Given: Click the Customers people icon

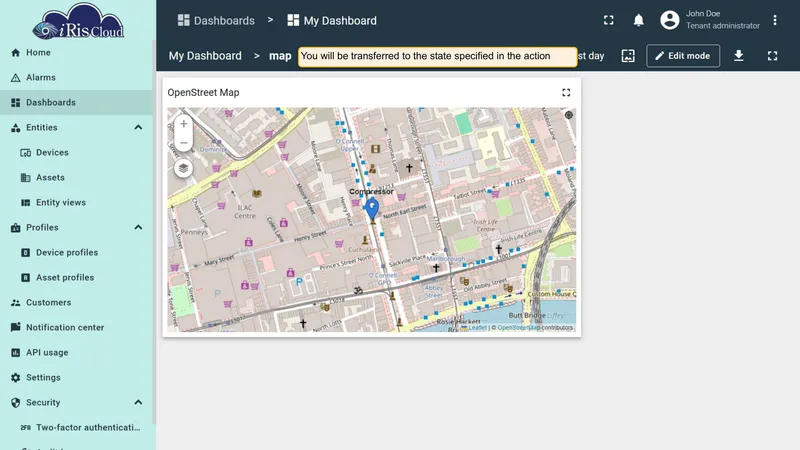Looking at the screenshot, I should coord(16,303).
